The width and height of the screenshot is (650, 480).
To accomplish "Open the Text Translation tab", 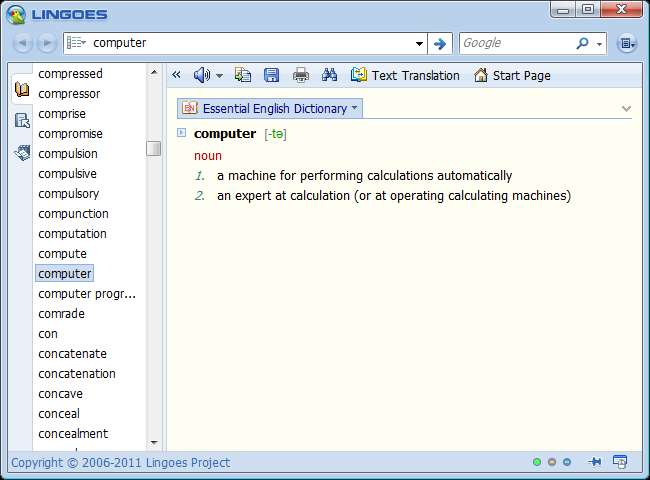I will (x=405, y=75).
